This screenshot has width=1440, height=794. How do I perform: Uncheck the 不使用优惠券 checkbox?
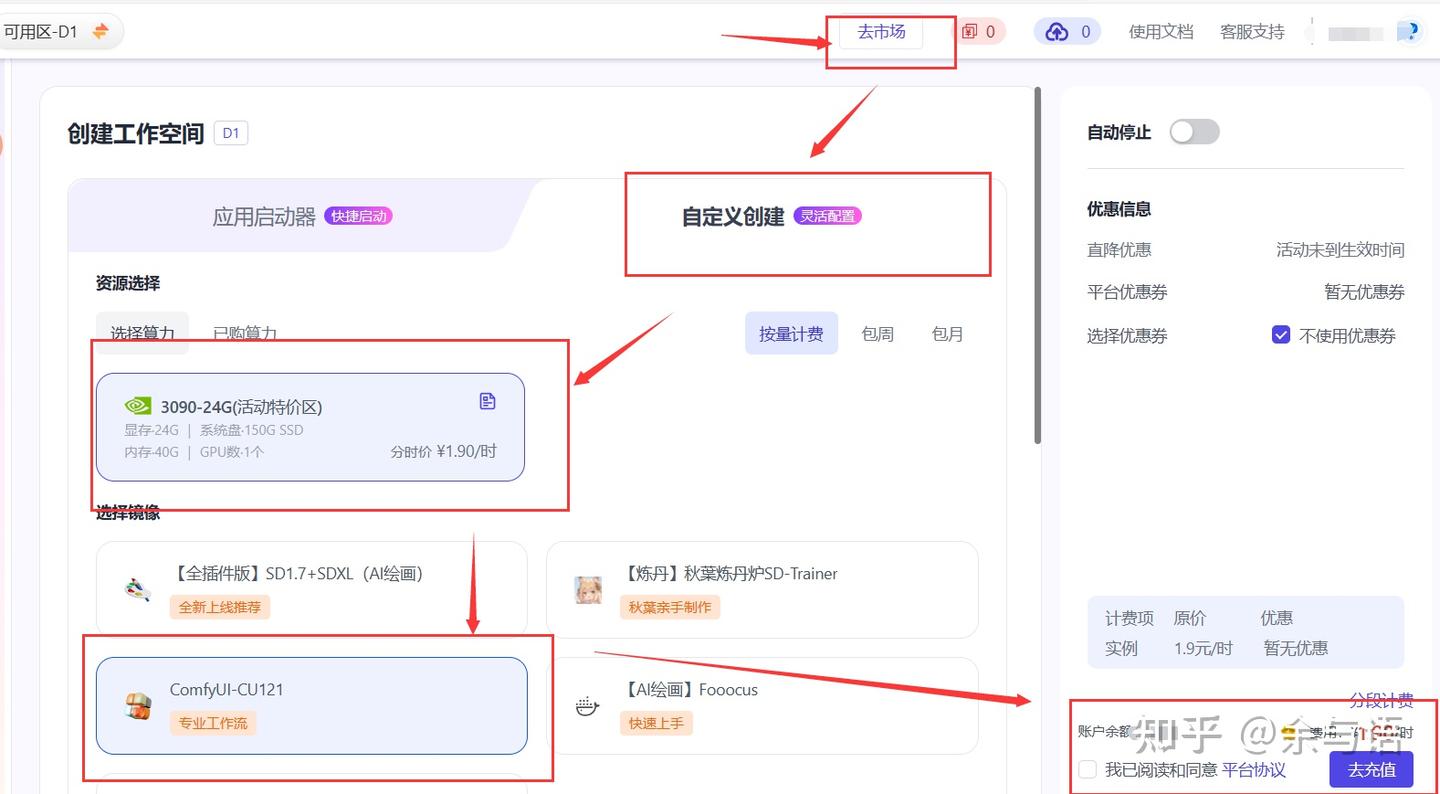(x=1281, y=335)
